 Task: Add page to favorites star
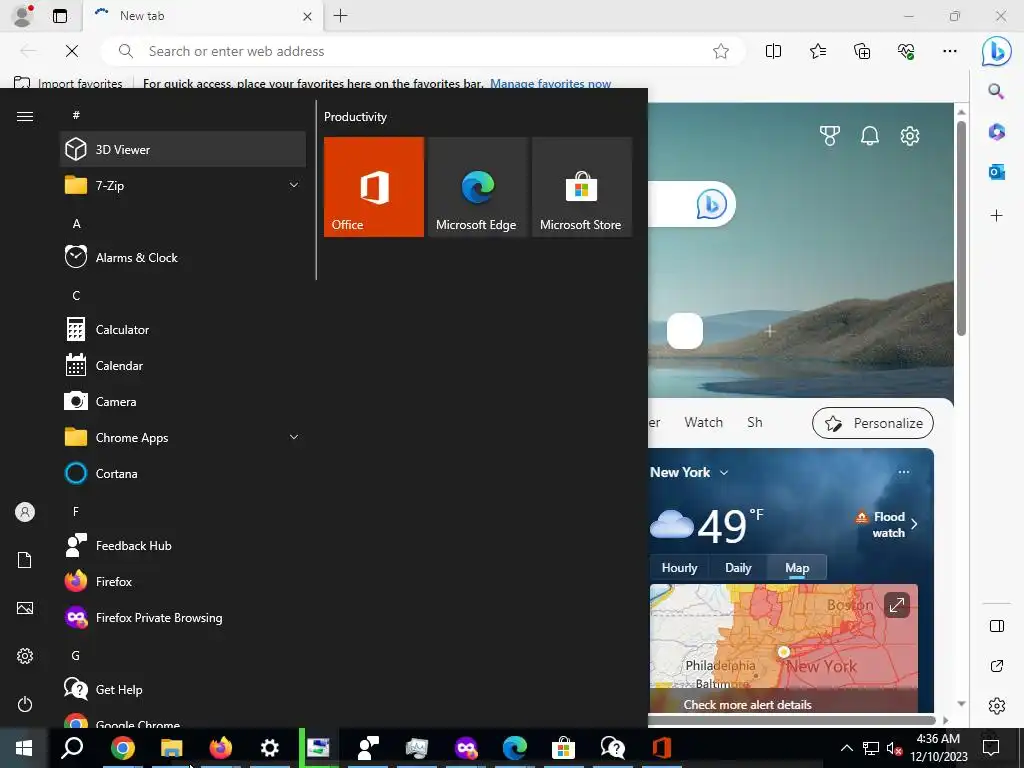pyautogui.click(x=721, y=51)
